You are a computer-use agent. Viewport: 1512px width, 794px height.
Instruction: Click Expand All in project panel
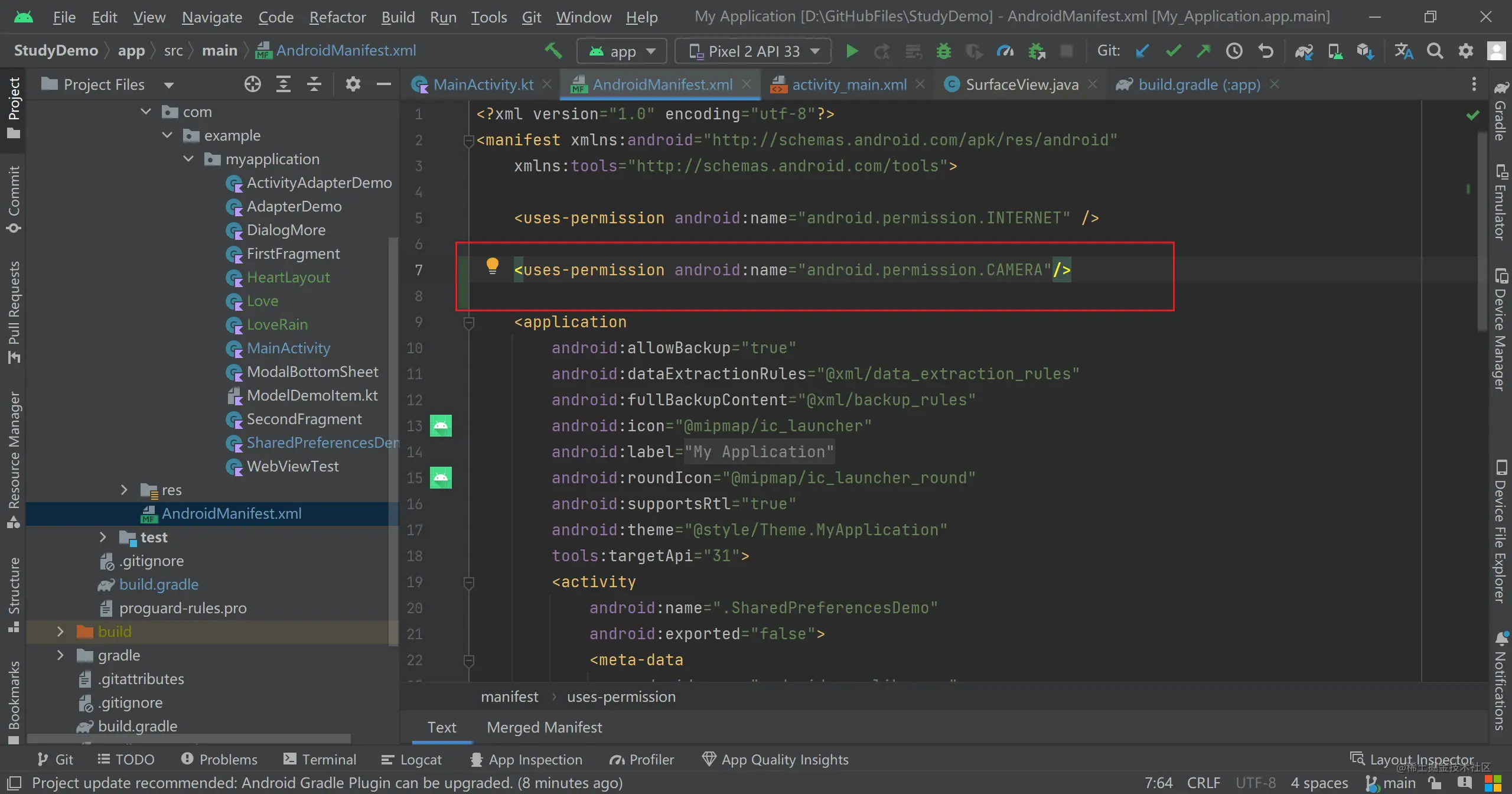pyautogui.click(x=283, y=84)
